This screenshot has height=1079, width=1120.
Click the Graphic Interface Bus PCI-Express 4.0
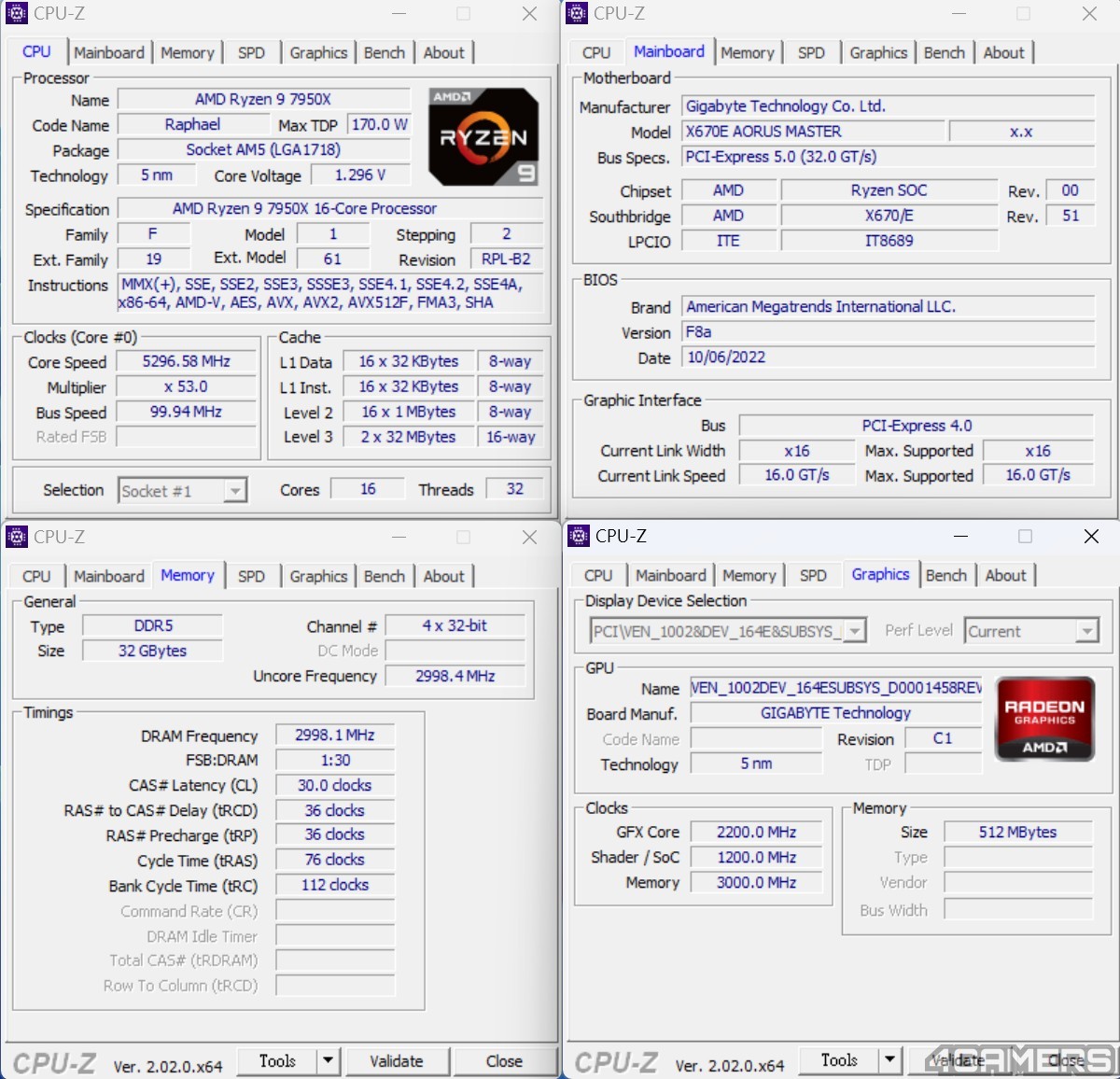(x=917, y=426)
